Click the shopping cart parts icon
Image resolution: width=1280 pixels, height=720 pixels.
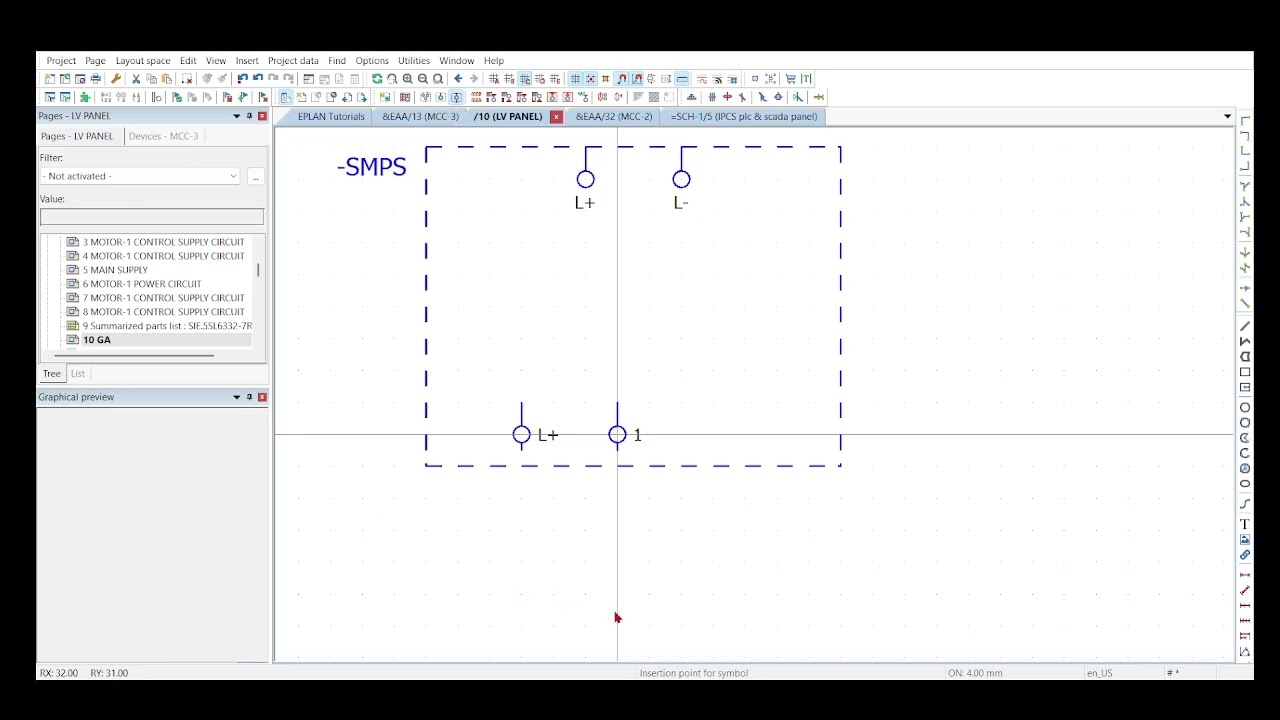[791, 79]
